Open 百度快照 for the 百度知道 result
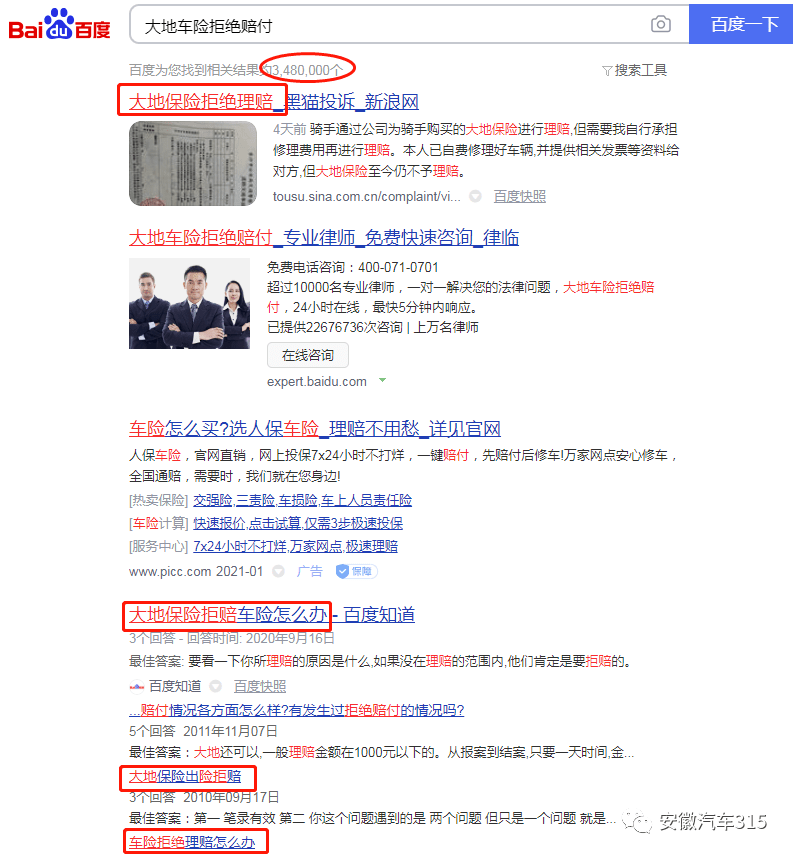The height and width of the screenshot is (856, 793). click(x=260, y=686)
